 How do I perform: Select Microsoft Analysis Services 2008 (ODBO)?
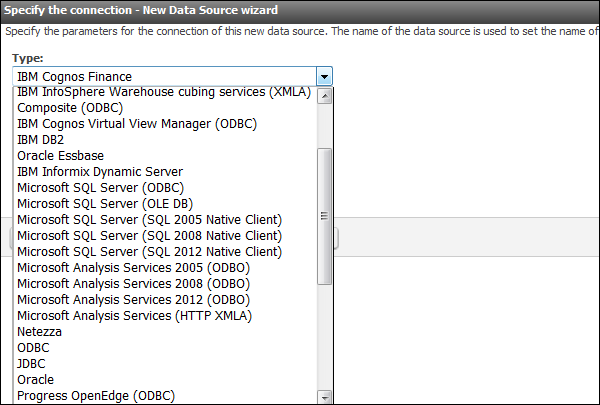click(133, 284)
